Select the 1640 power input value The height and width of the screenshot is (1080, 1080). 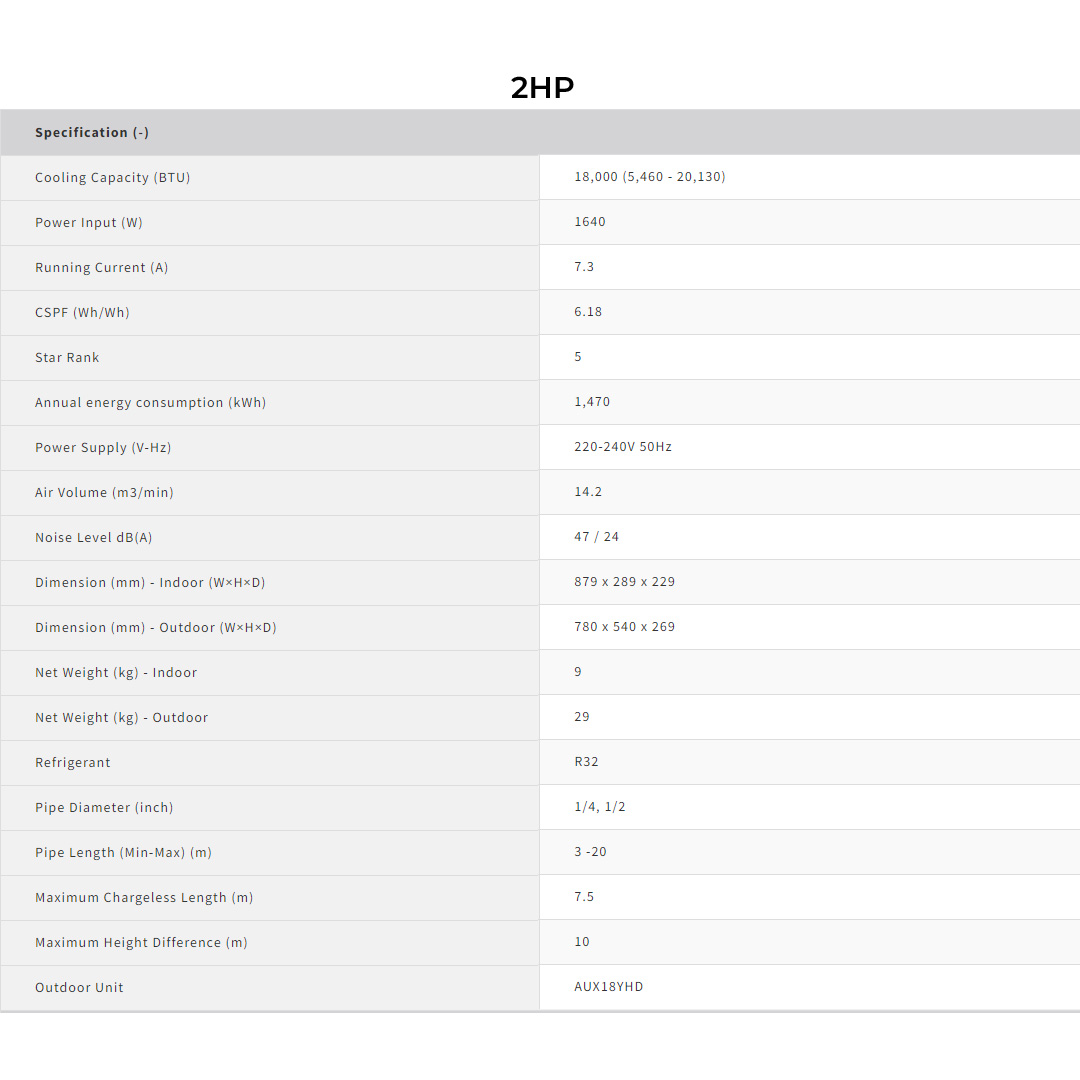[x=590, y=222]
